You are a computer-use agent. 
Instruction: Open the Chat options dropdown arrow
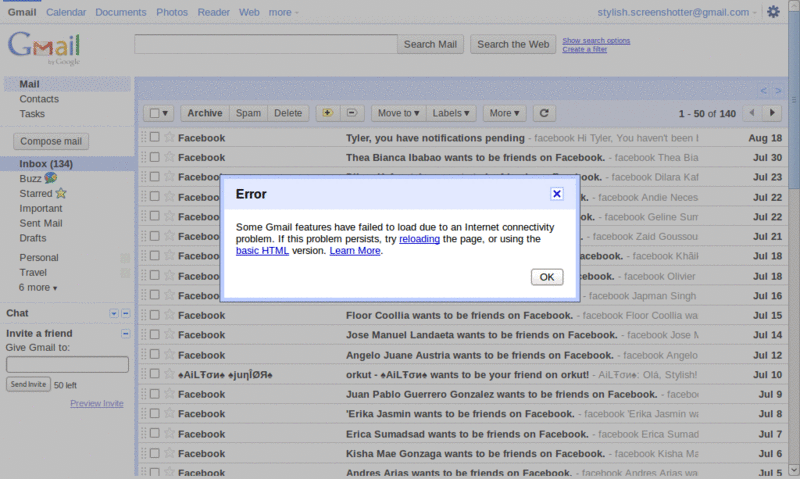tap(114, 313)
